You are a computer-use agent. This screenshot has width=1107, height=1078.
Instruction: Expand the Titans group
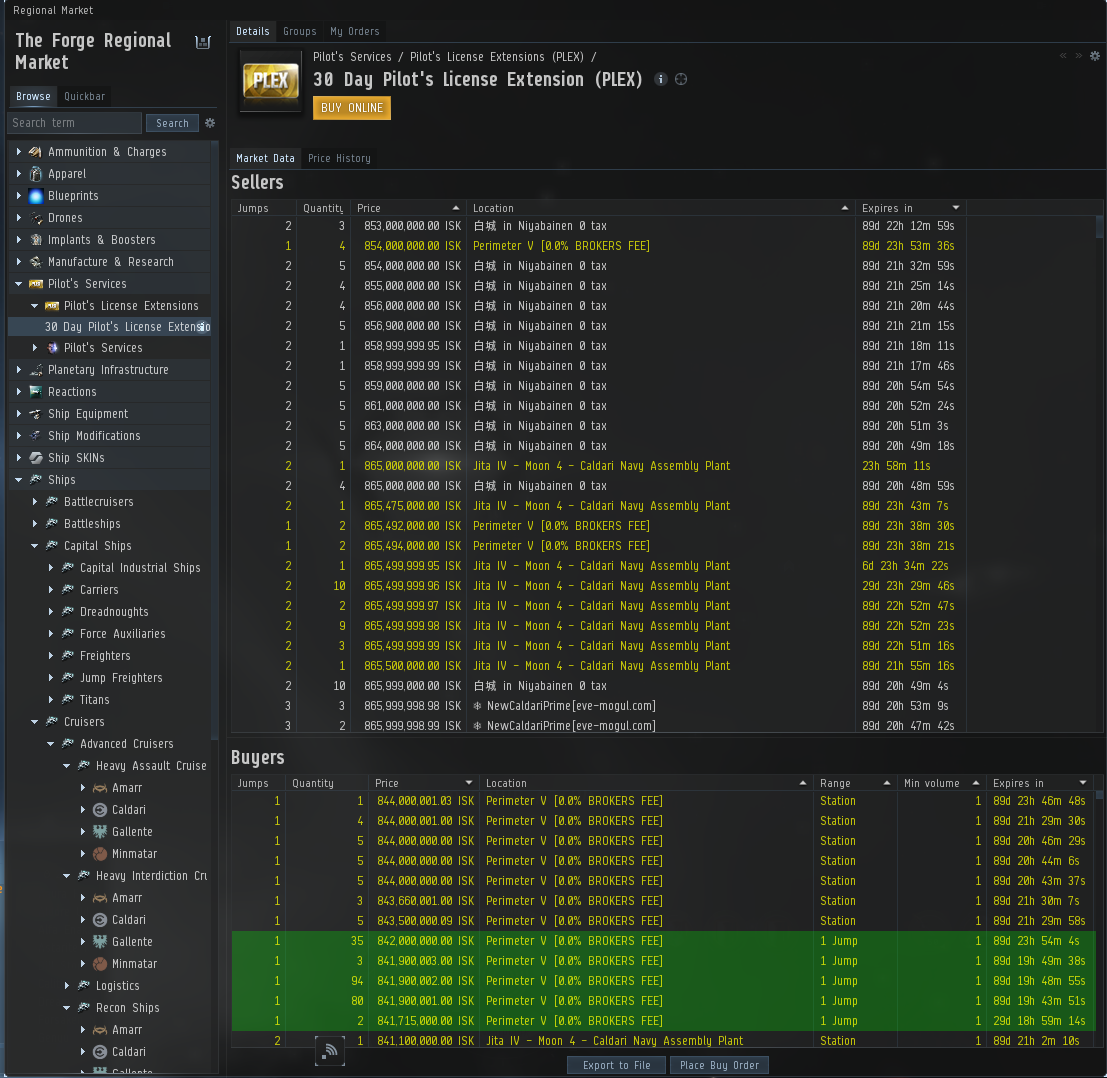point(51,700)
